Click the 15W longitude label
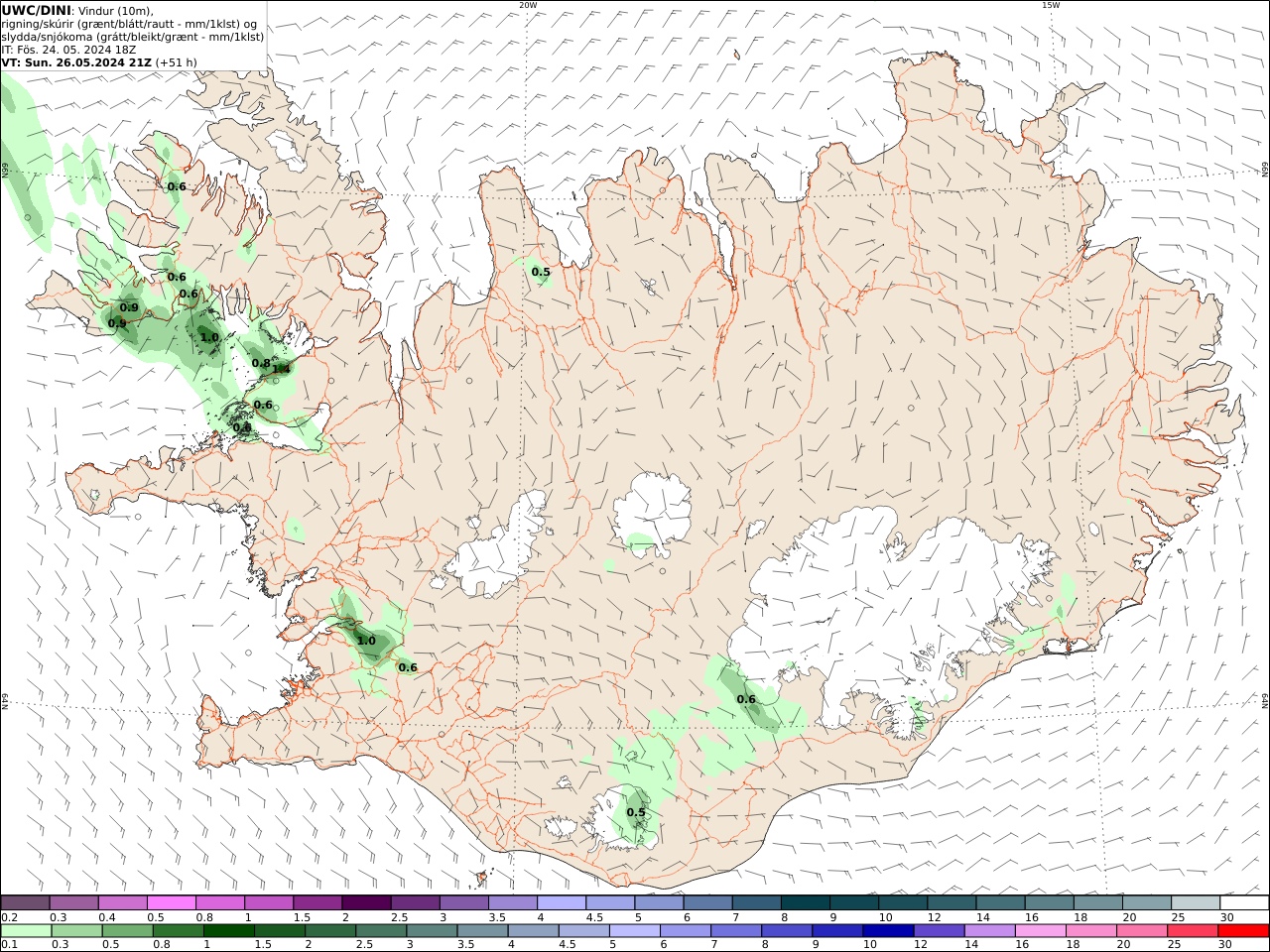 coord(1050,5)
